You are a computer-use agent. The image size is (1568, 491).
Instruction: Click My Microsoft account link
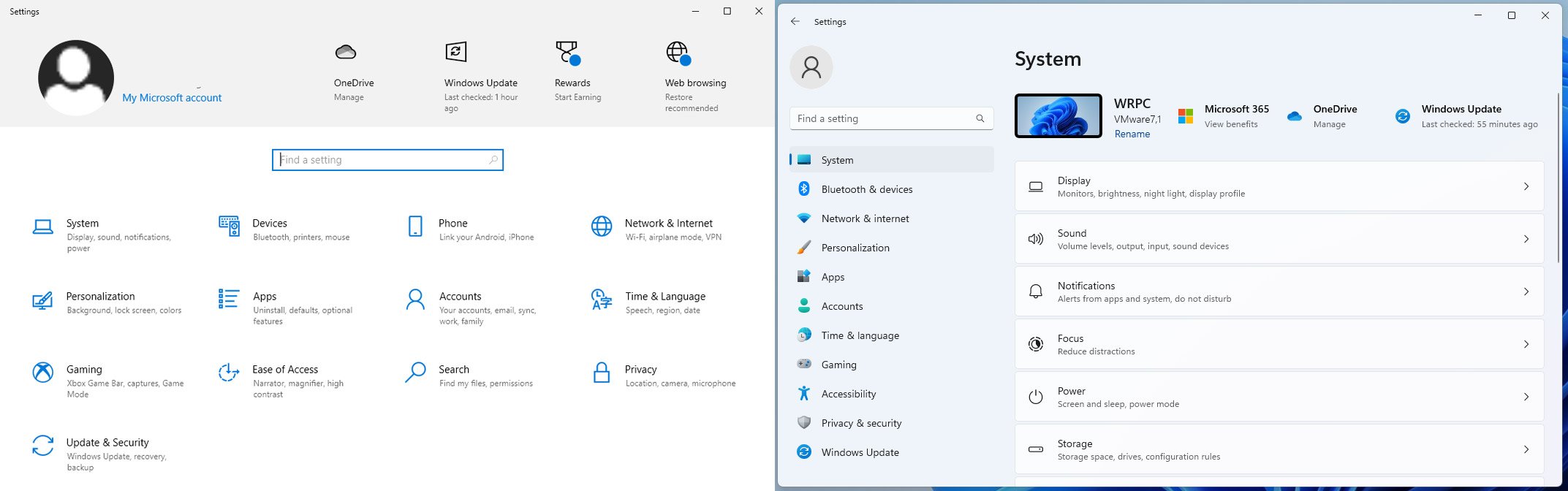(172, 98)
